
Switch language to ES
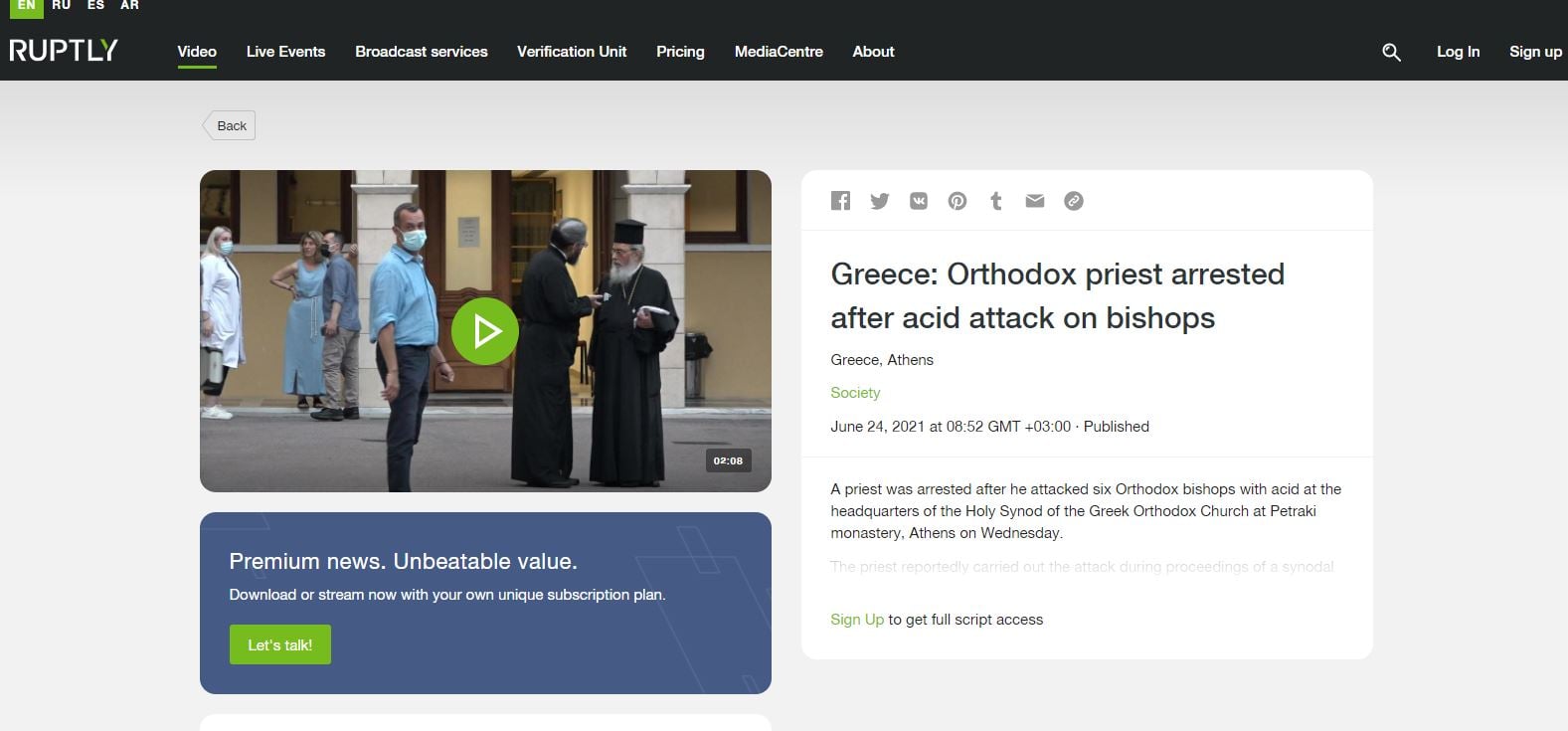pyautogui.click(x=95, y=6)
